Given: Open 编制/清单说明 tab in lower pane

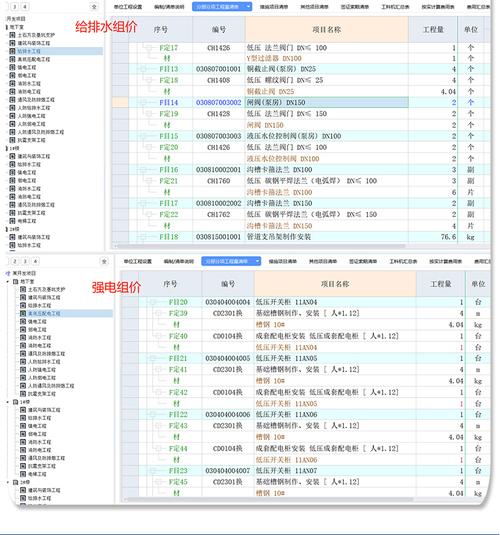Looking at the screenshot, I should point(178,261).
